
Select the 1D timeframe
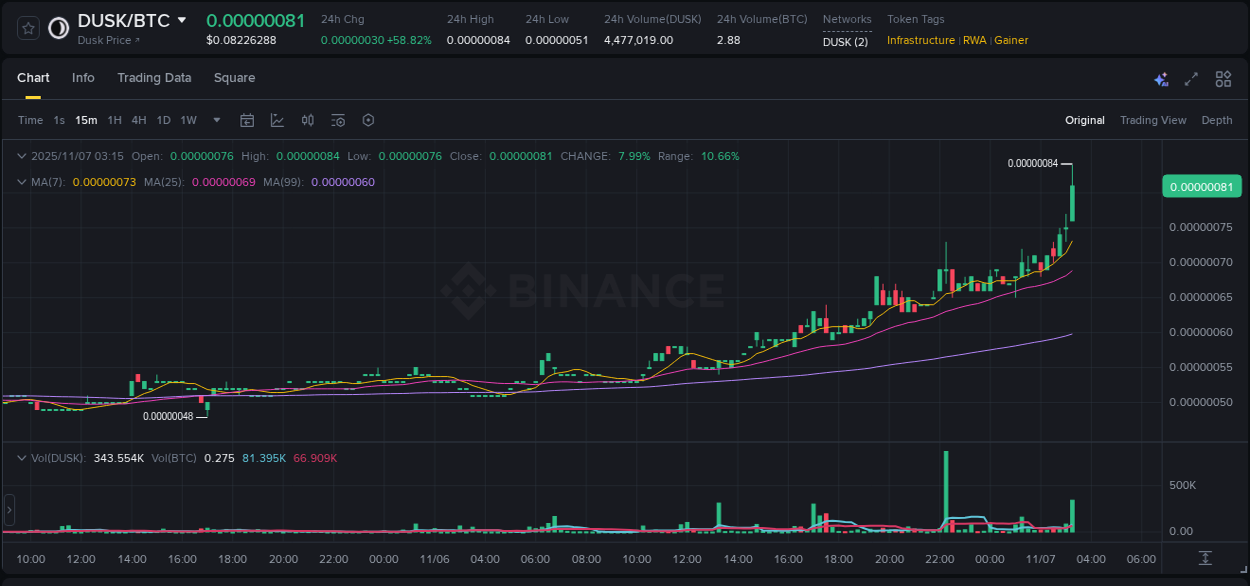tap(163, 120)
